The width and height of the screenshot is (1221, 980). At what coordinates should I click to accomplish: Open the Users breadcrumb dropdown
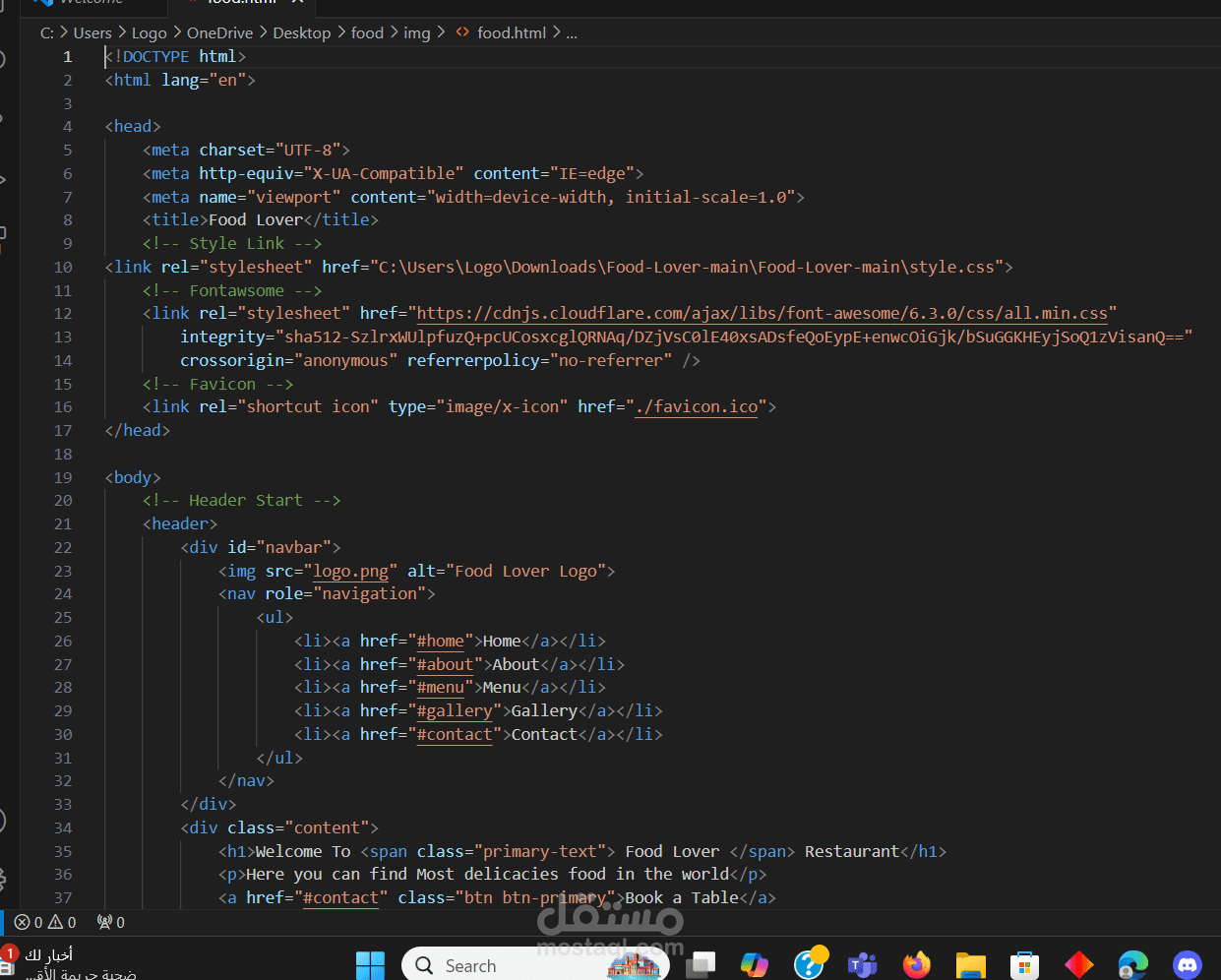click(x=92, y=32)
